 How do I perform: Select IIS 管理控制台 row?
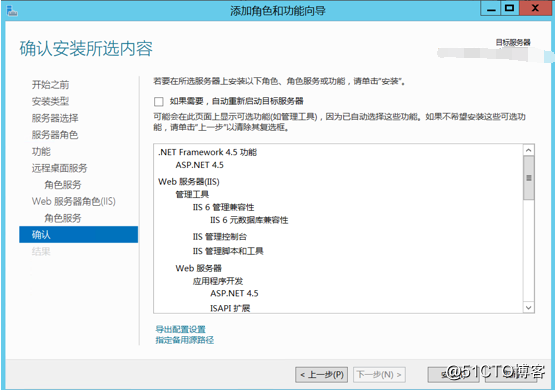click(220, 237)
